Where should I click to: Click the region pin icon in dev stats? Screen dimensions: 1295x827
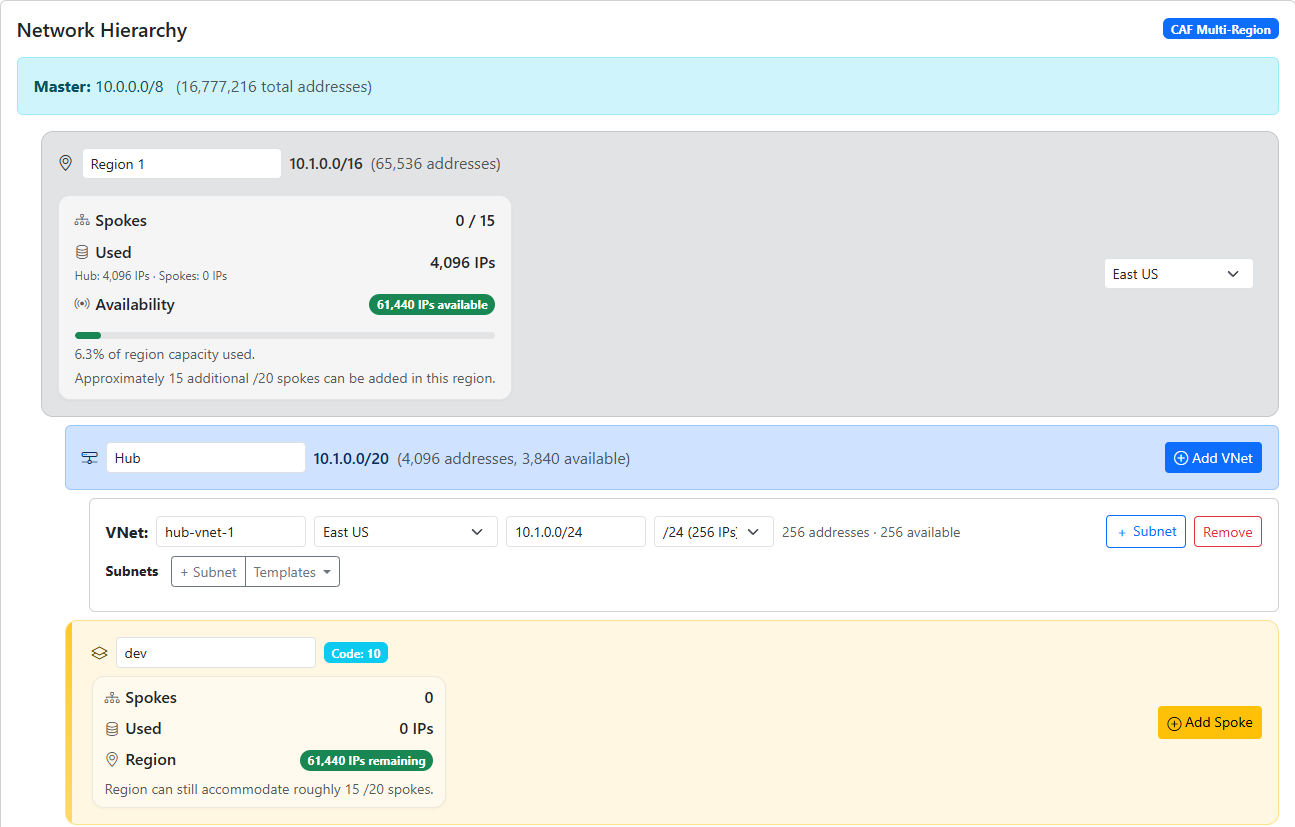pos(112,759)
